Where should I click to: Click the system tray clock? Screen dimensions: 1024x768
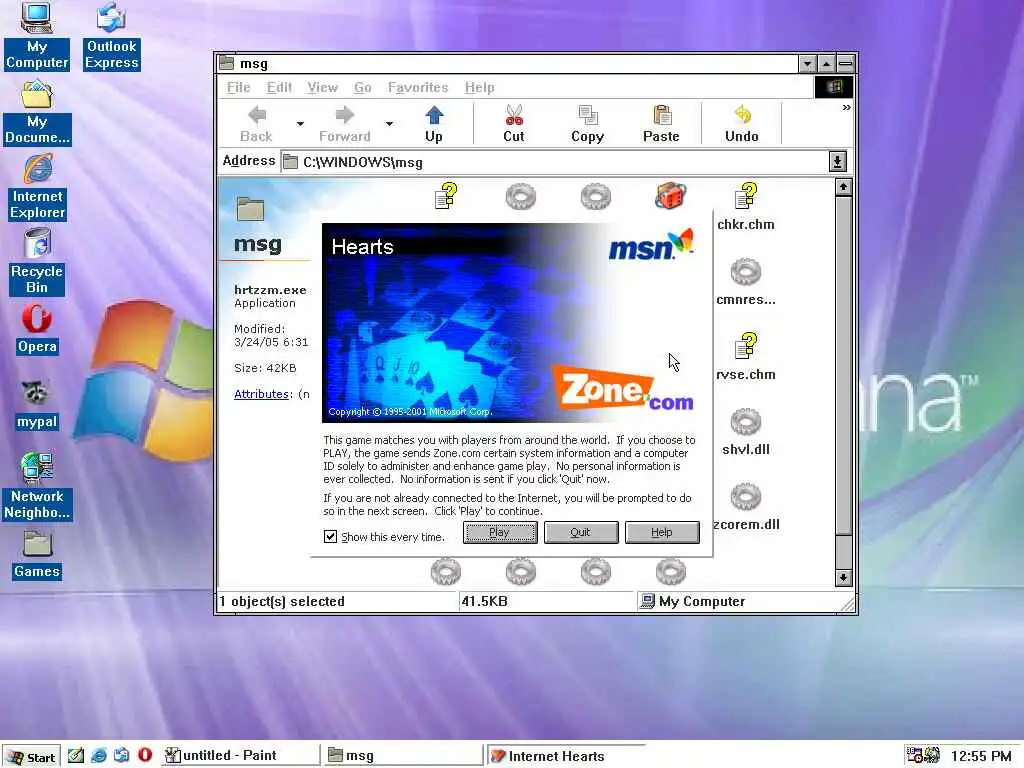[981, 756]
